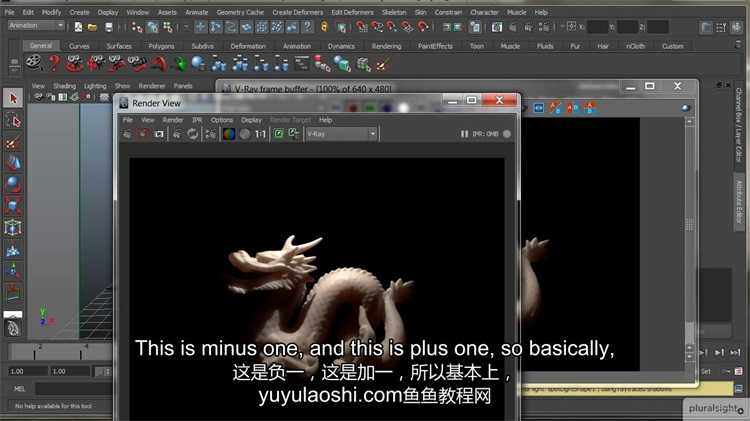Select the Rotate tool in the toolbox
The image size is (750, 421).
(x=13, y=185)
